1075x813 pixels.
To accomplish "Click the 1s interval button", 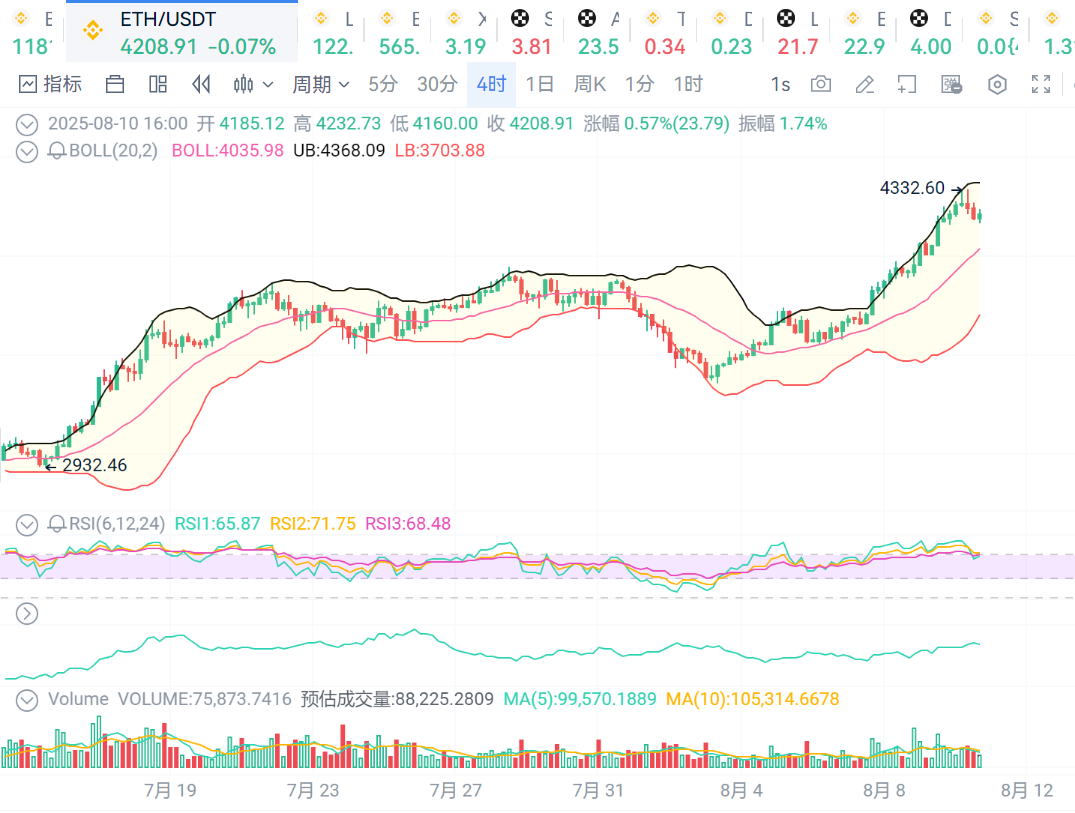I will 780,84.
